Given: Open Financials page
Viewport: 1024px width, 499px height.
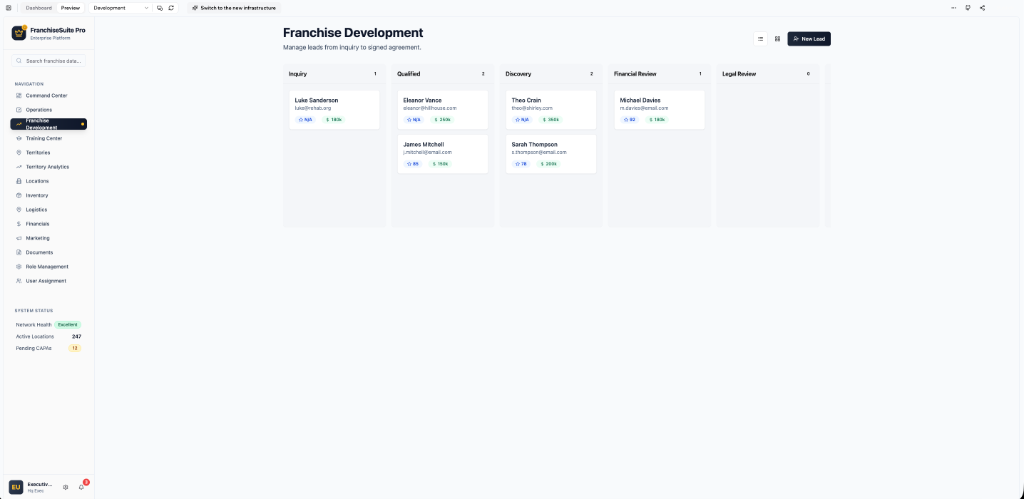Looking at the screenshot, I should click(x=49, y=224).
